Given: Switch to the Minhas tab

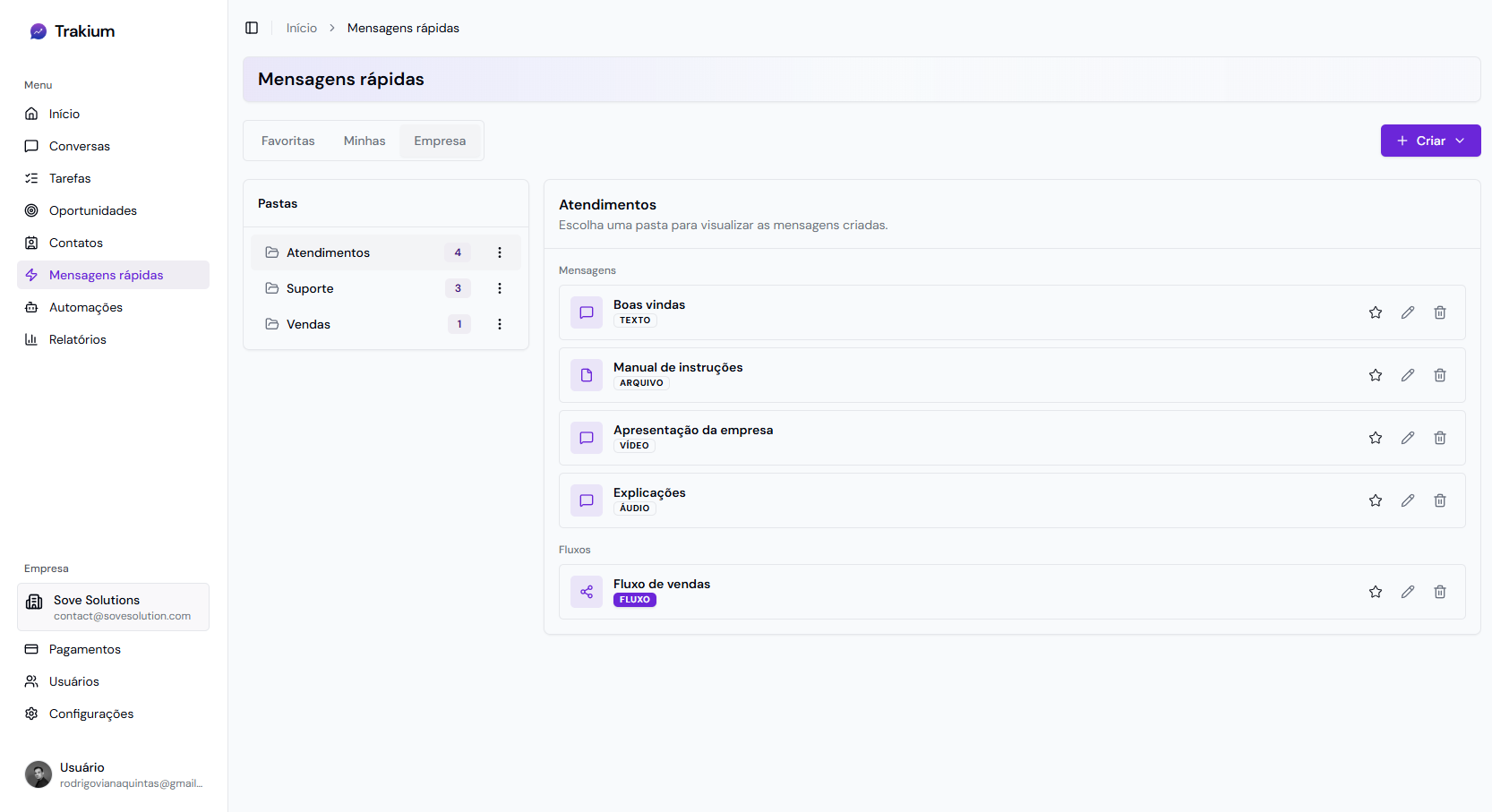Looking at the screenshot, I should pyautogui.click(x=364, y=141).
